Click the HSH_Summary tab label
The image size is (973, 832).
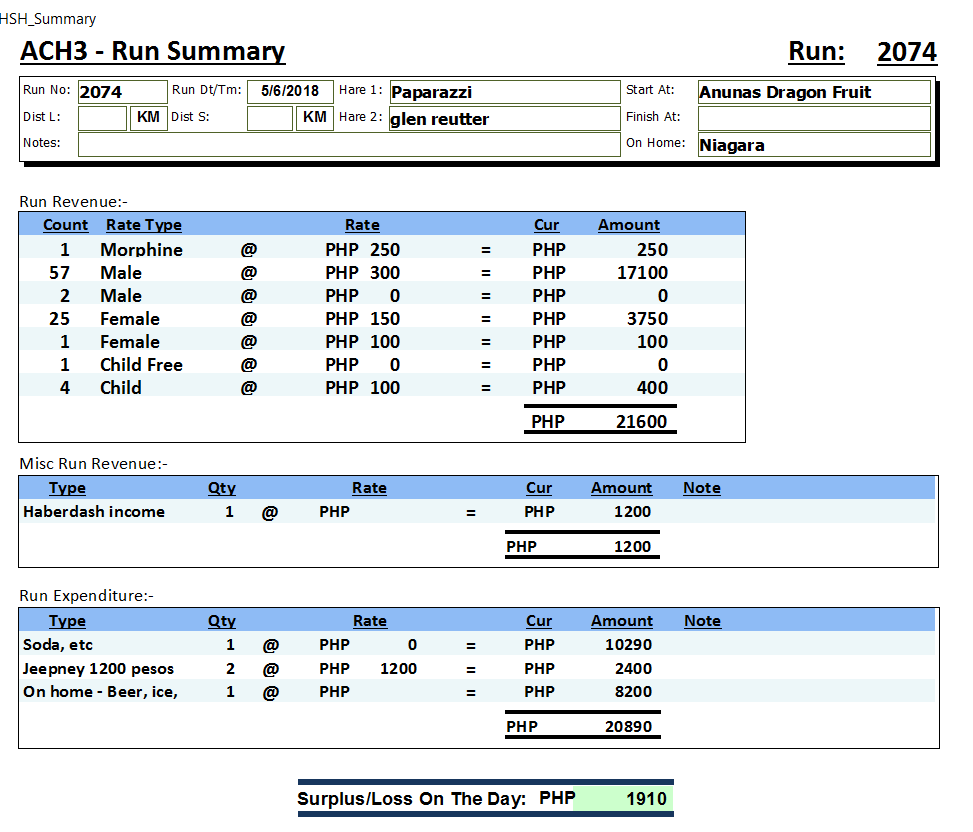48,19
